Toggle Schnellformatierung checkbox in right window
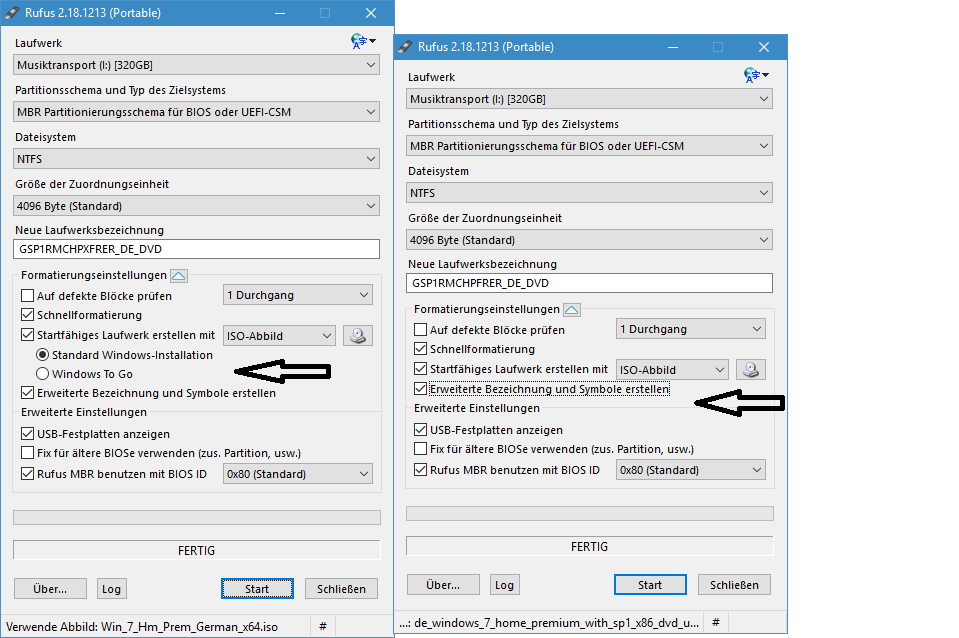Viewport: 959px width, 638px height. pyautogui.click(x=420, y=349)
